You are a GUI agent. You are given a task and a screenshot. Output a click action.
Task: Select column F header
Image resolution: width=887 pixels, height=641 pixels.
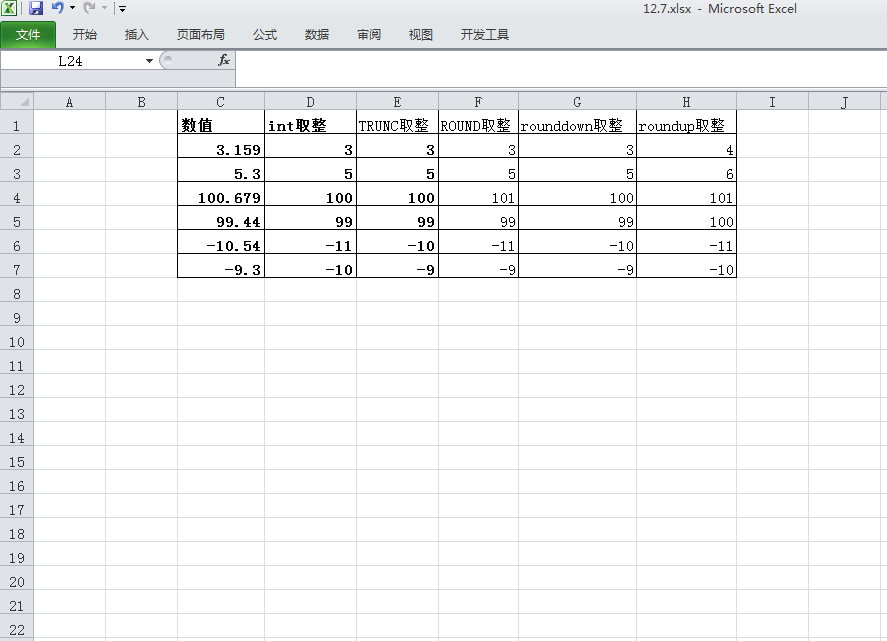tap(479, 102)
